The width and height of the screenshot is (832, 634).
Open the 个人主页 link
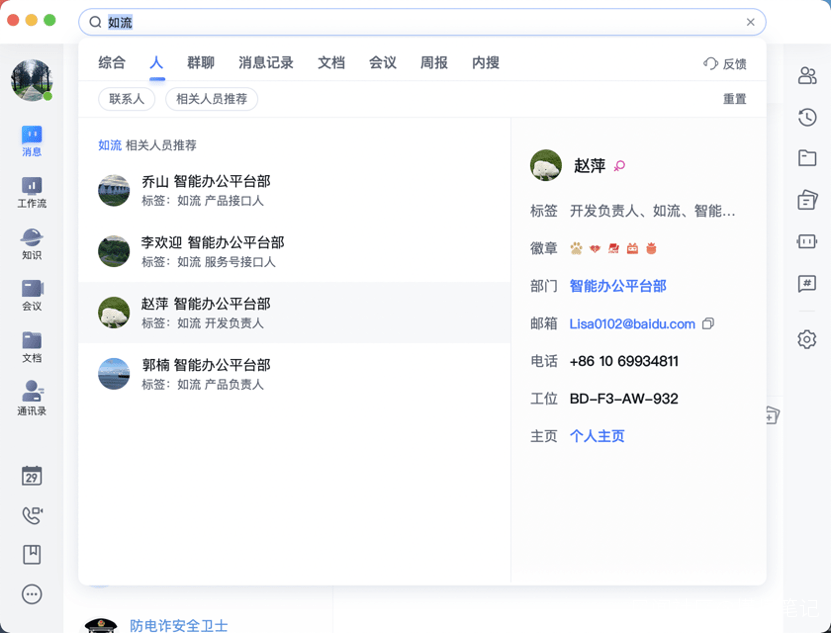pyautogui.click(x=597, y=436)
